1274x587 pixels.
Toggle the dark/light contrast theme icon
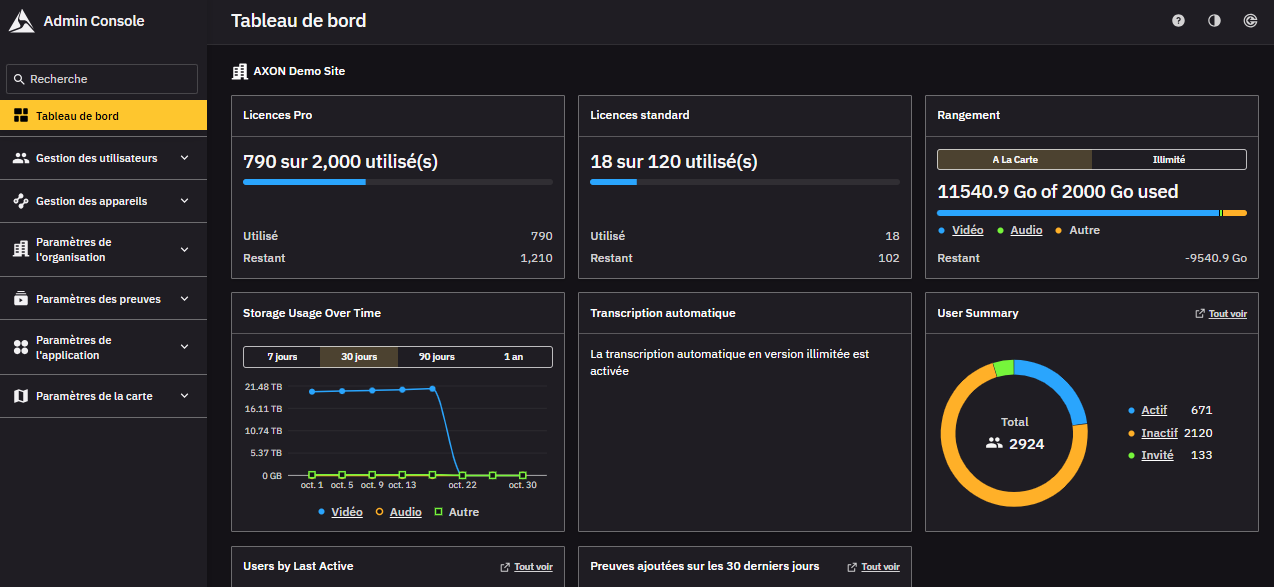pyautogui.click(x=1214, y=21)
